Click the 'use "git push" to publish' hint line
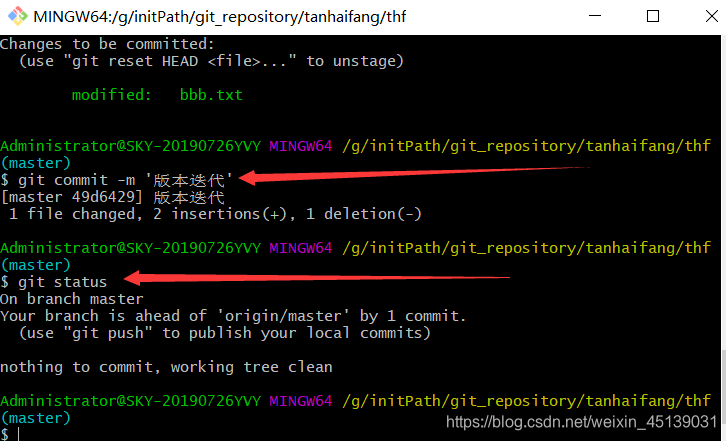This screenshot has width=726, height=441. [x=225, y=333]
